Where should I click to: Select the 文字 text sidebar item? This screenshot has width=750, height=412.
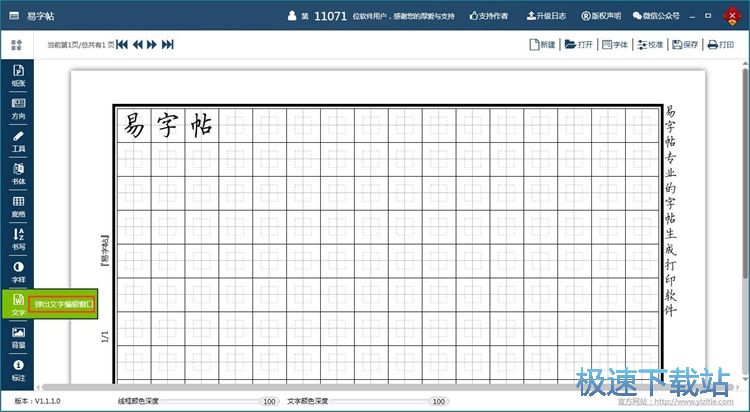click(18, 303)
